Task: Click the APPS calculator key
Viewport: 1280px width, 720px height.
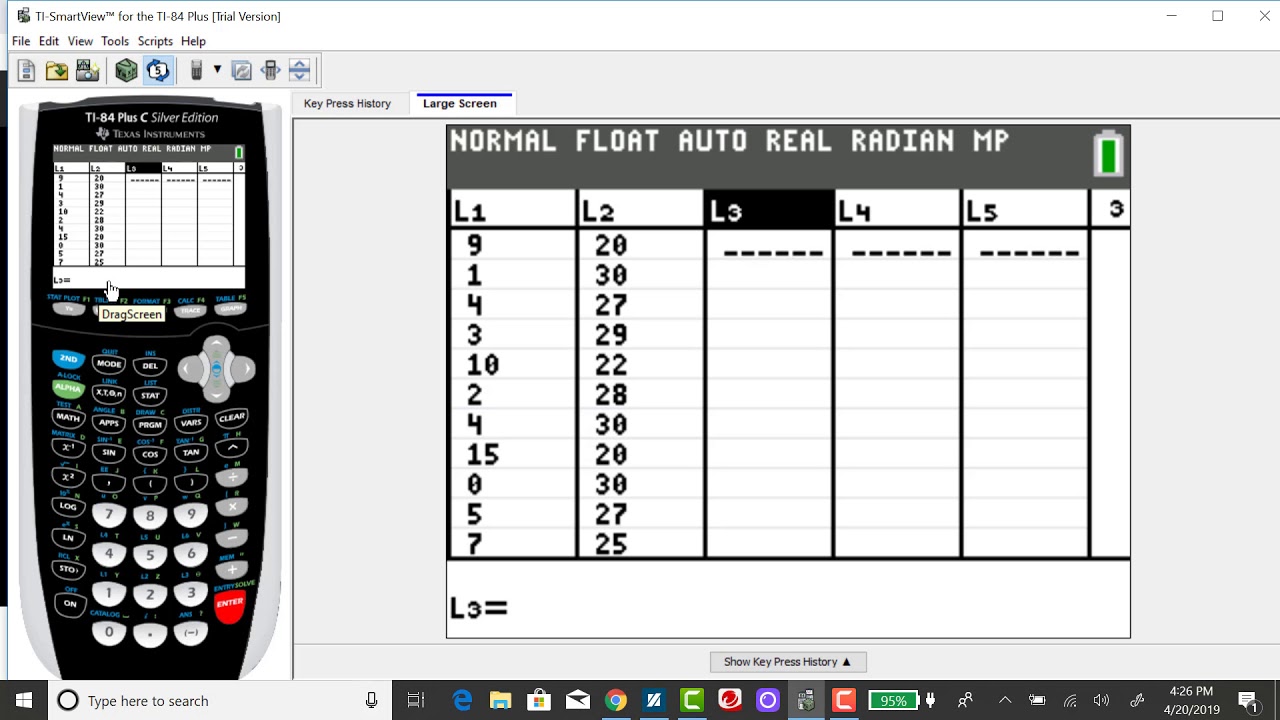Action: pyautogui.click(x=109, y=423)
